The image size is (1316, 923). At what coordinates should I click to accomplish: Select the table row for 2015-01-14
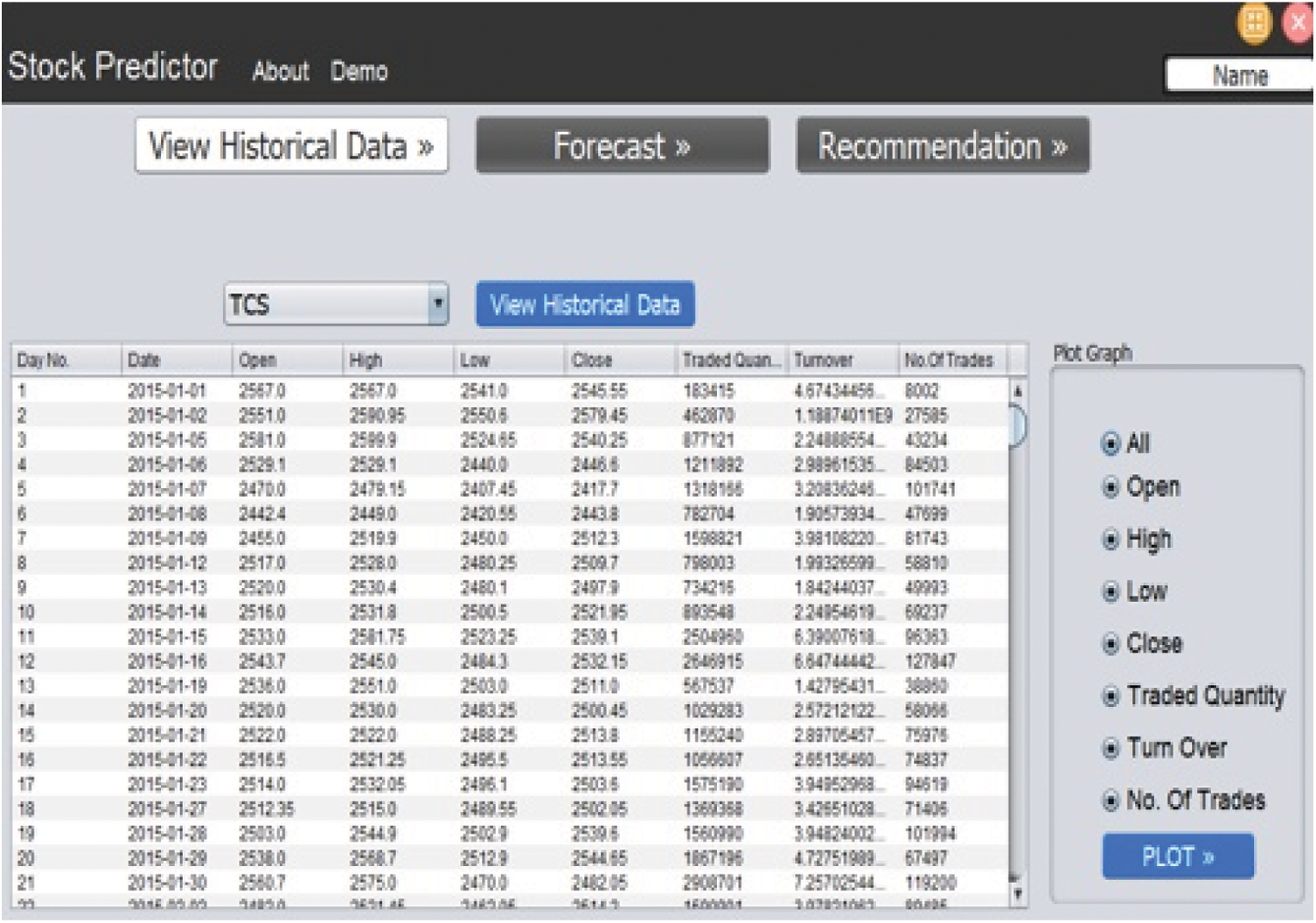166,612
